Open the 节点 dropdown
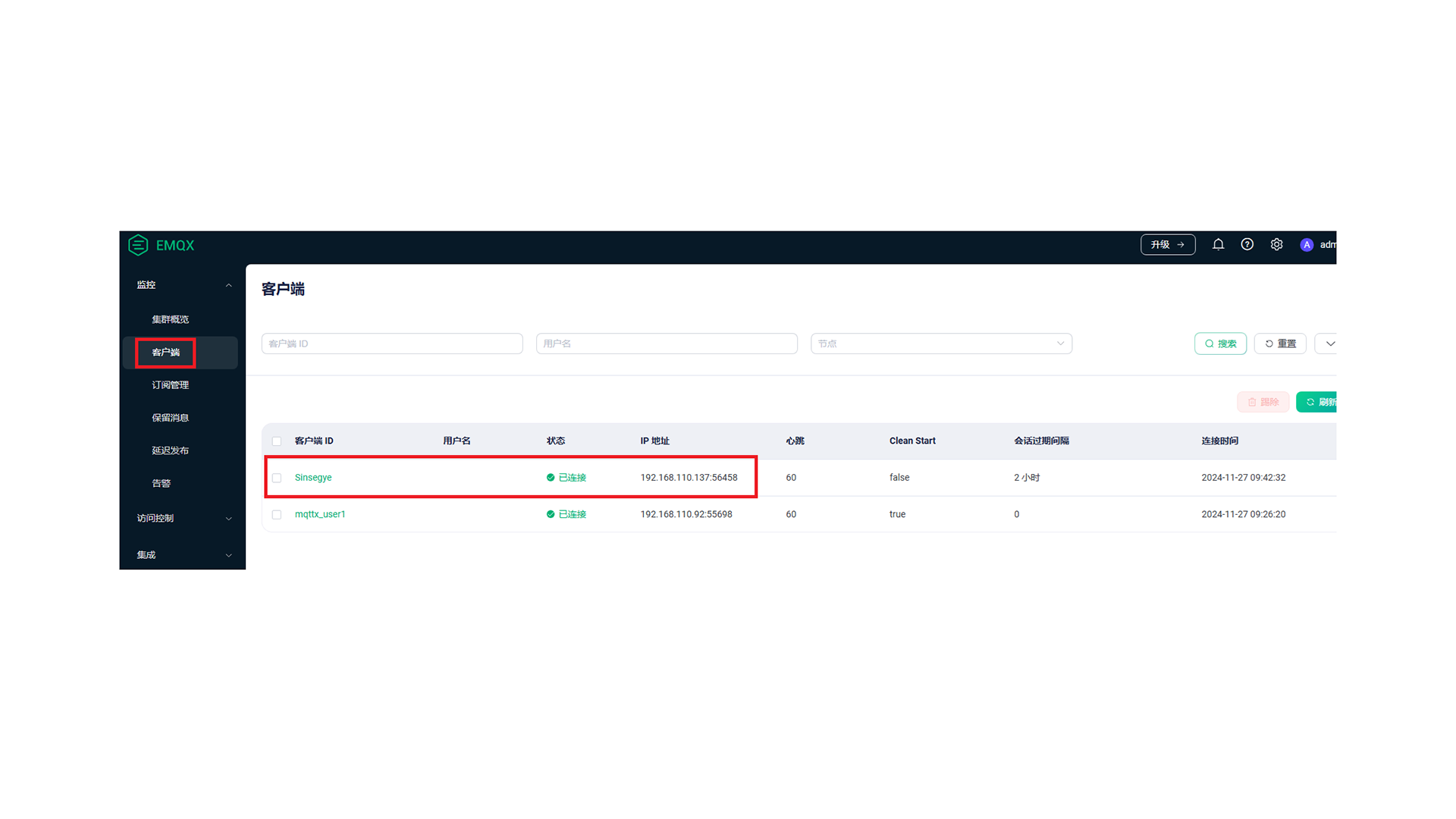 (x=941, y=344)
